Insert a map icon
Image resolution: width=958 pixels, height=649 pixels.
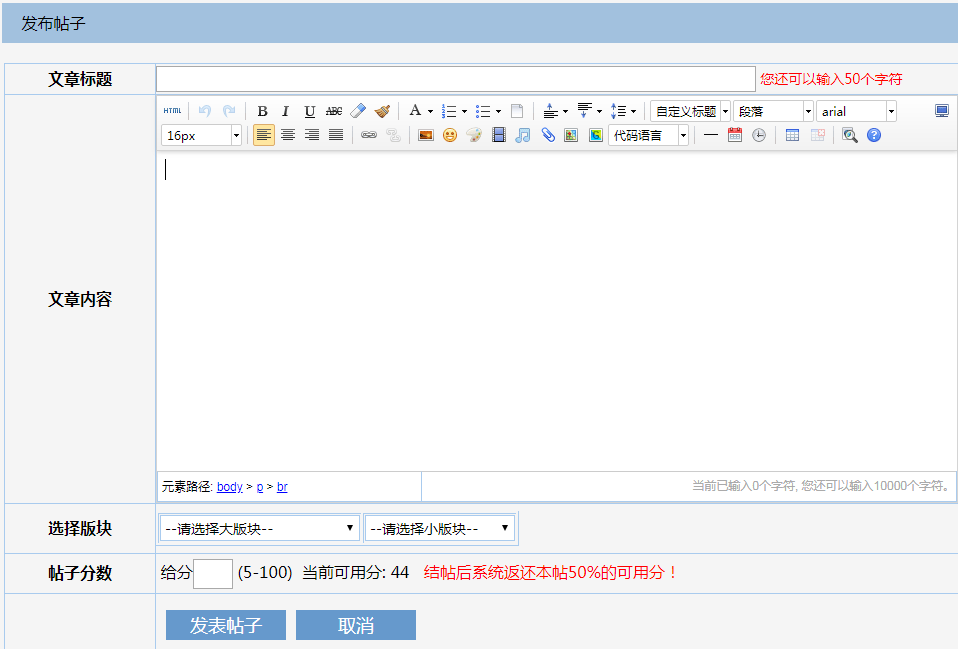(571, 135)
